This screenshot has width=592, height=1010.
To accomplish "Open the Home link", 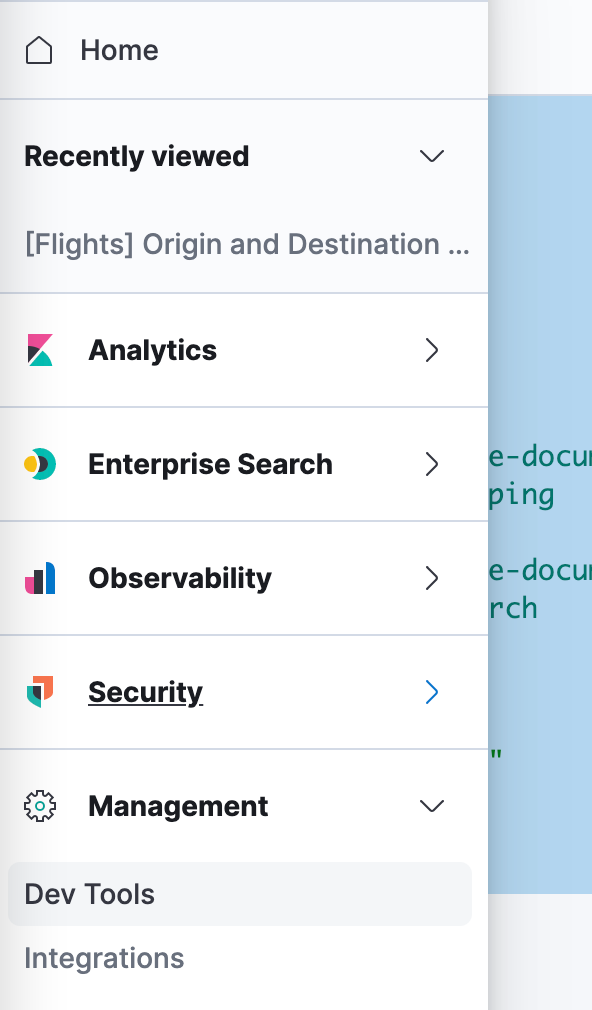I will point(119,50).
